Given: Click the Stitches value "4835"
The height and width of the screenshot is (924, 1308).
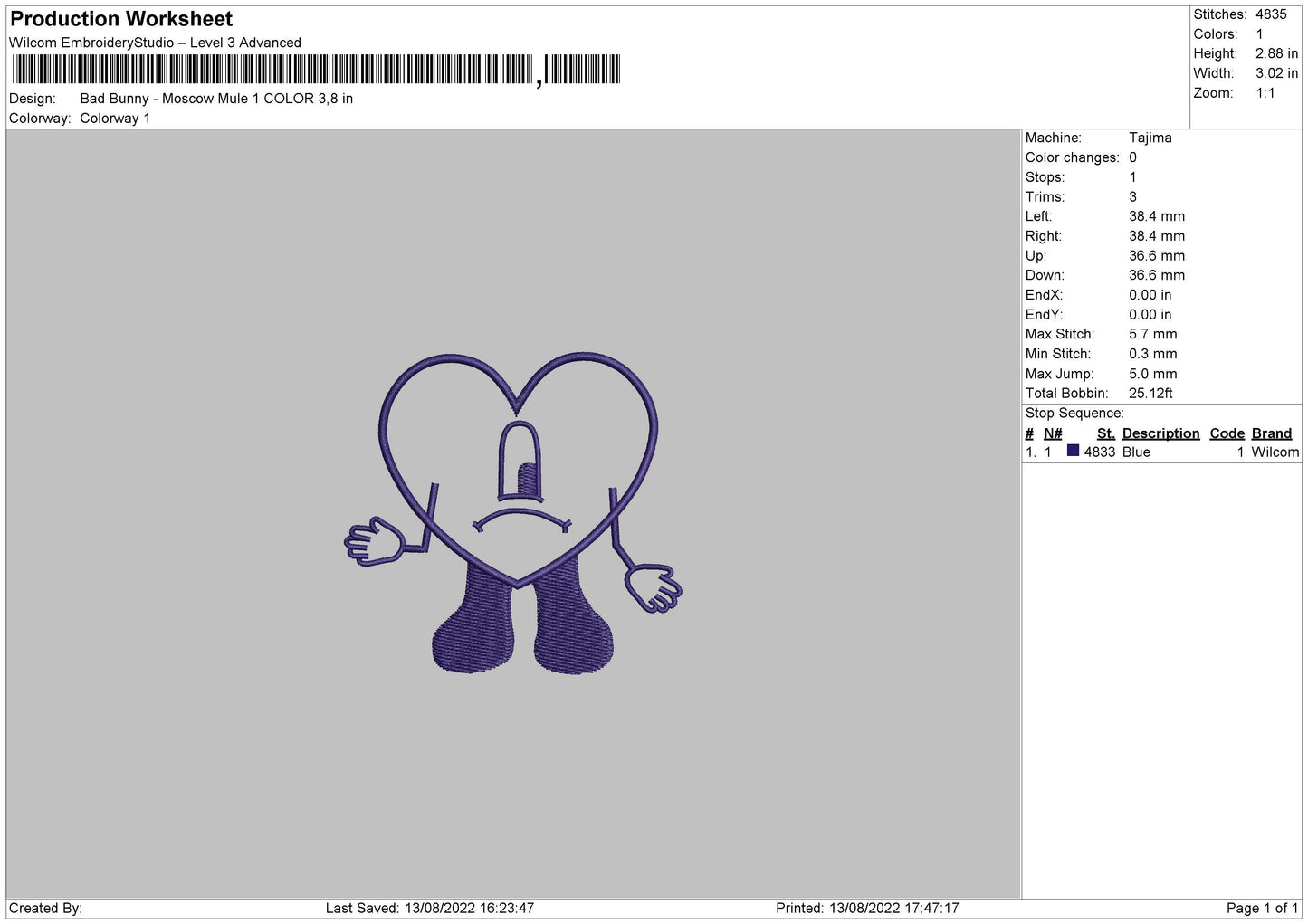Looking at the screenshot, I should 1271,14.
